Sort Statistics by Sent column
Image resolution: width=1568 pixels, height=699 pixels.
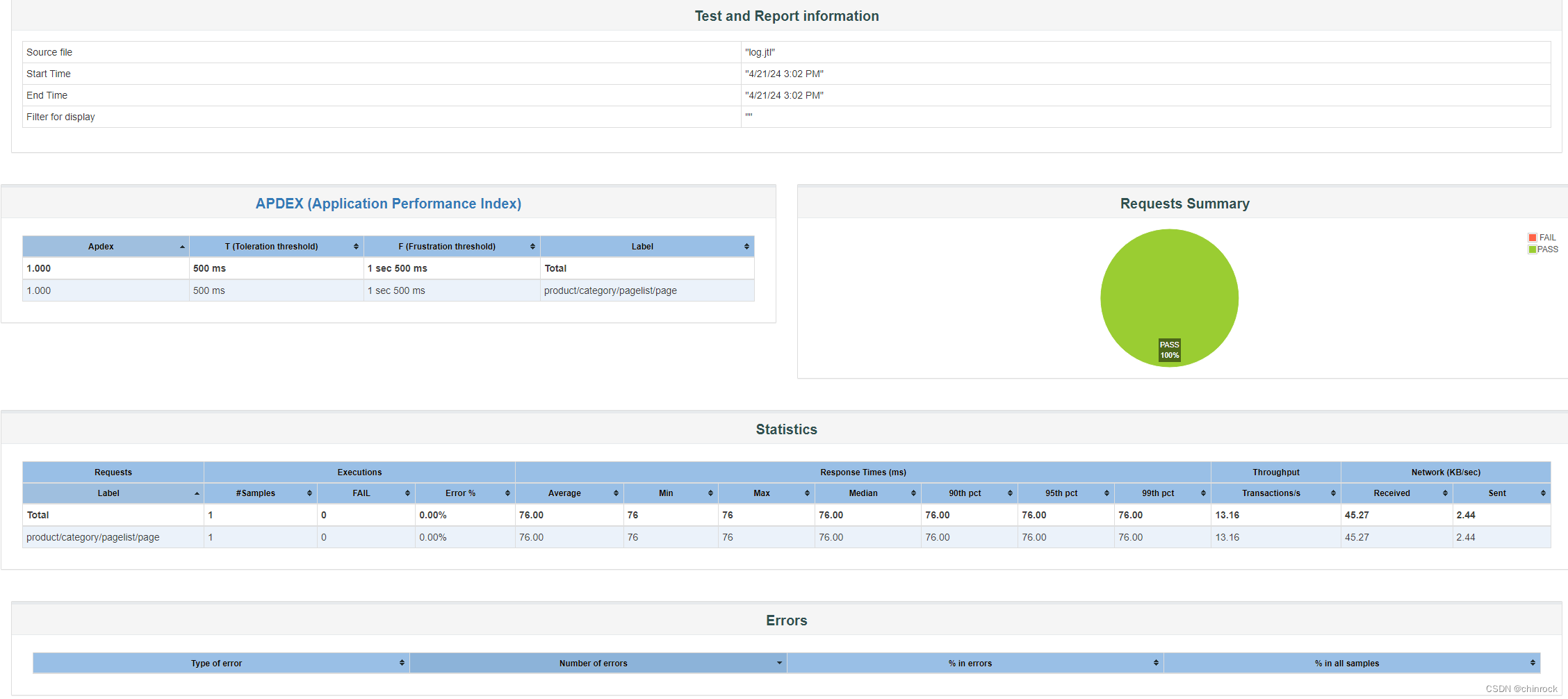(1502, 493)
